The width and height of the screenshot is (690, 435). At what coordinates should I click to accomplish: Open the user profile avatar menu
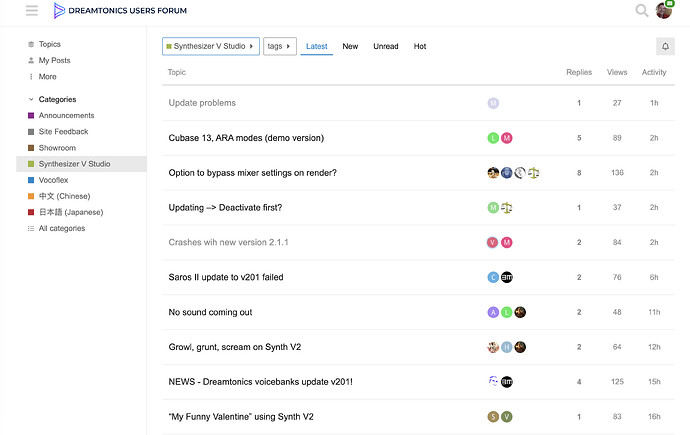click(664, 11)
